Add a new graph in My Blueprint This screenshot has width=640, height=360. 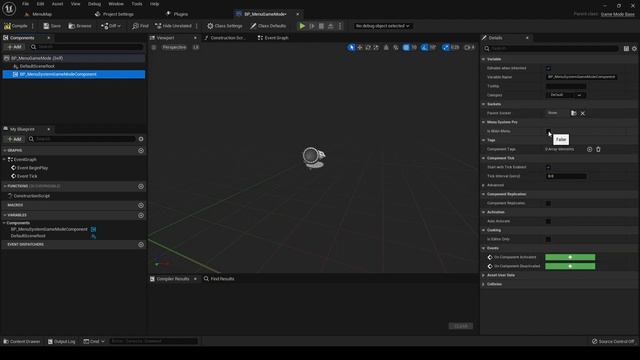(141, 151)
